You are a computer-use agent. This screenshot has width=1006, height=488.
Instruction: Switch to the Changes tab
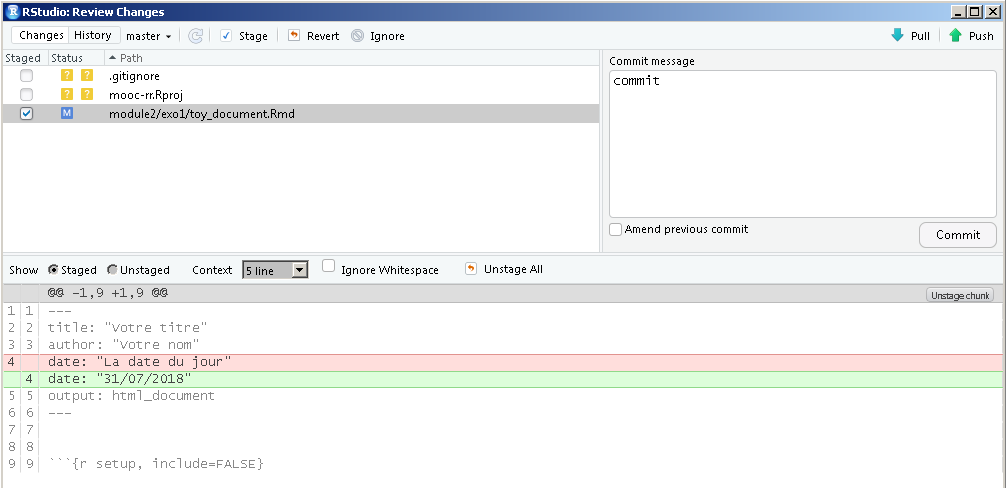41,35
